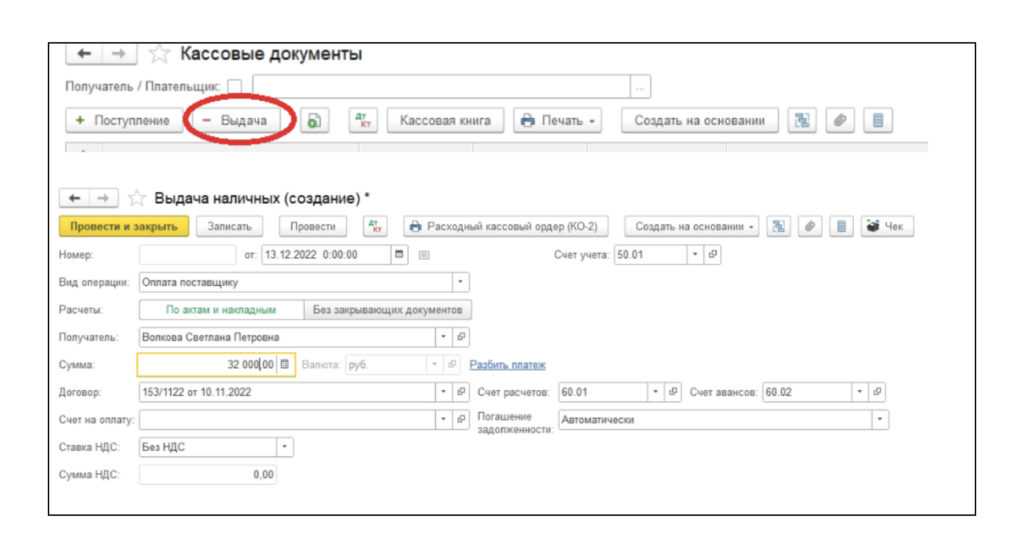
Task: Open the Кассовая книга report
Action: point(445,121)
